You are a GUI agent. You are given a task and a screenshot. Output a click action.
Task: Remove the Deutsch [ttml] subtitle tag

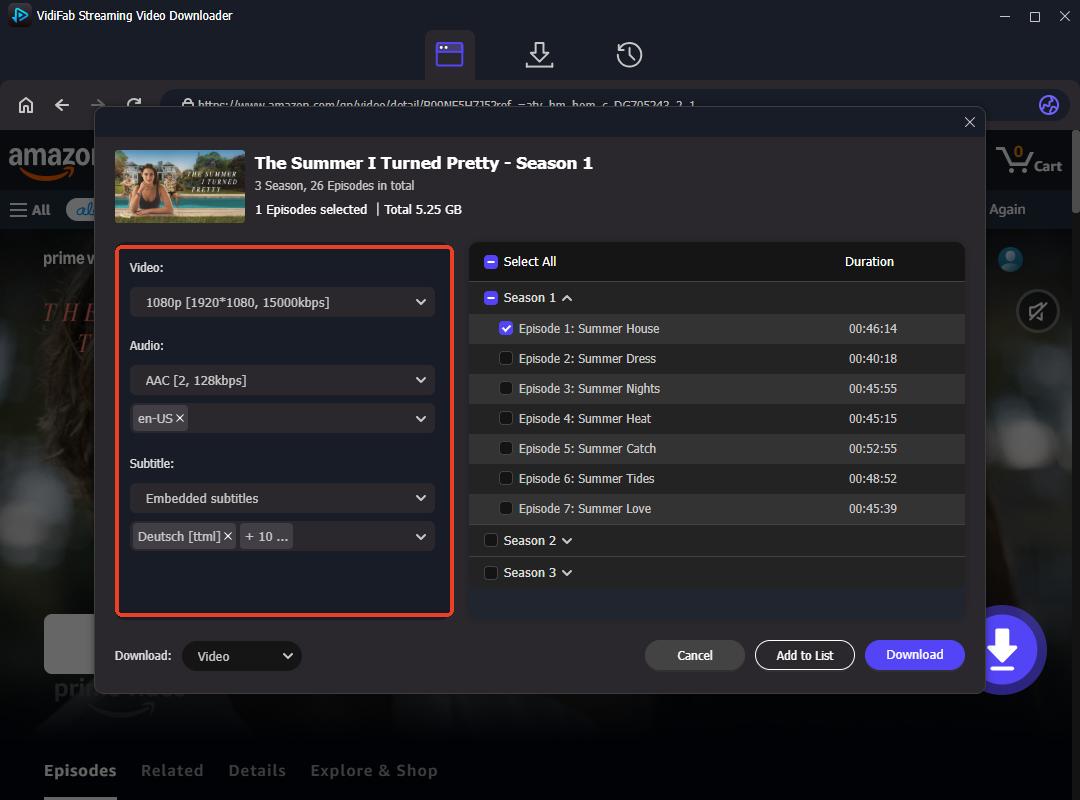pyautogui.click(x=228, y=536)
